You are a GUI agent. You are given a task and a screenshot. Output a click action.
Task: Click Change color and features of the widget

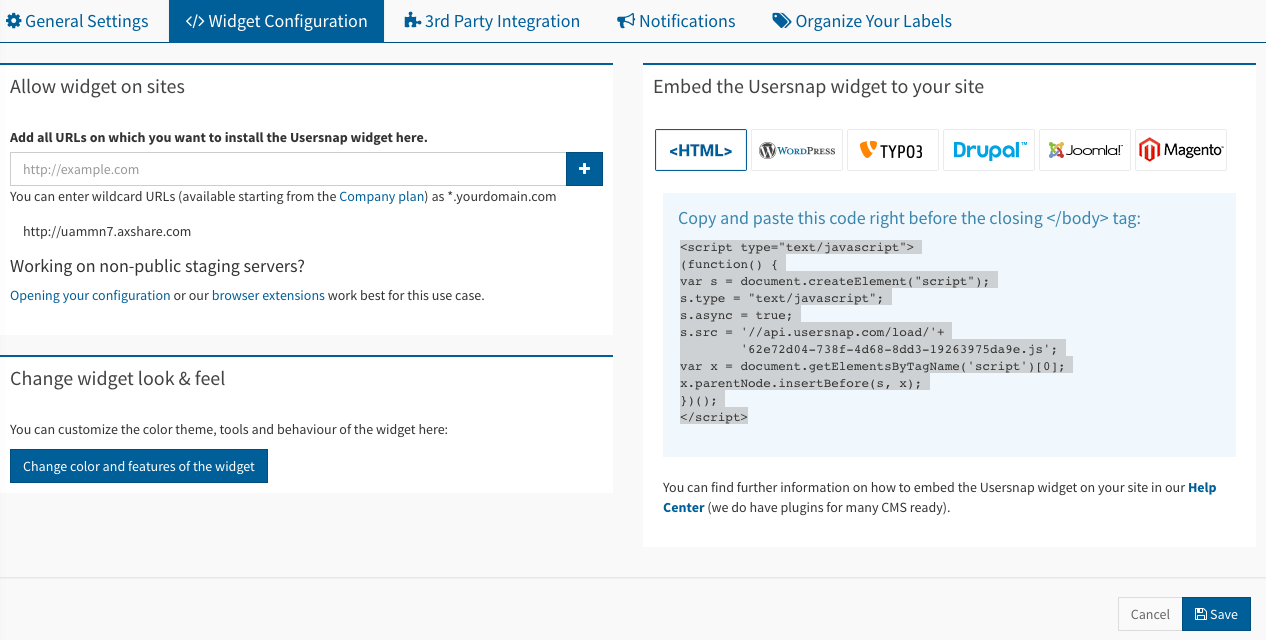point(139,466)
